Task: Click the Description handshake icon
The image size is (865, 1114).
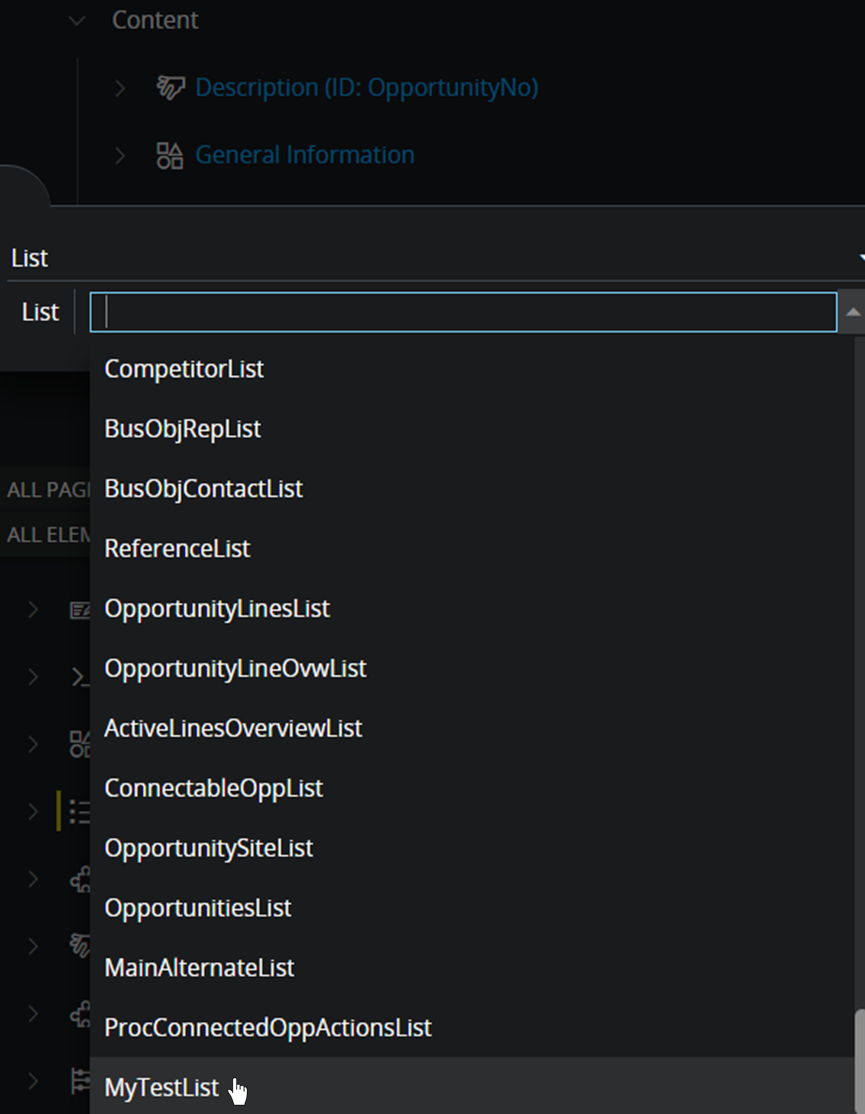Action: tap(171, 88)
